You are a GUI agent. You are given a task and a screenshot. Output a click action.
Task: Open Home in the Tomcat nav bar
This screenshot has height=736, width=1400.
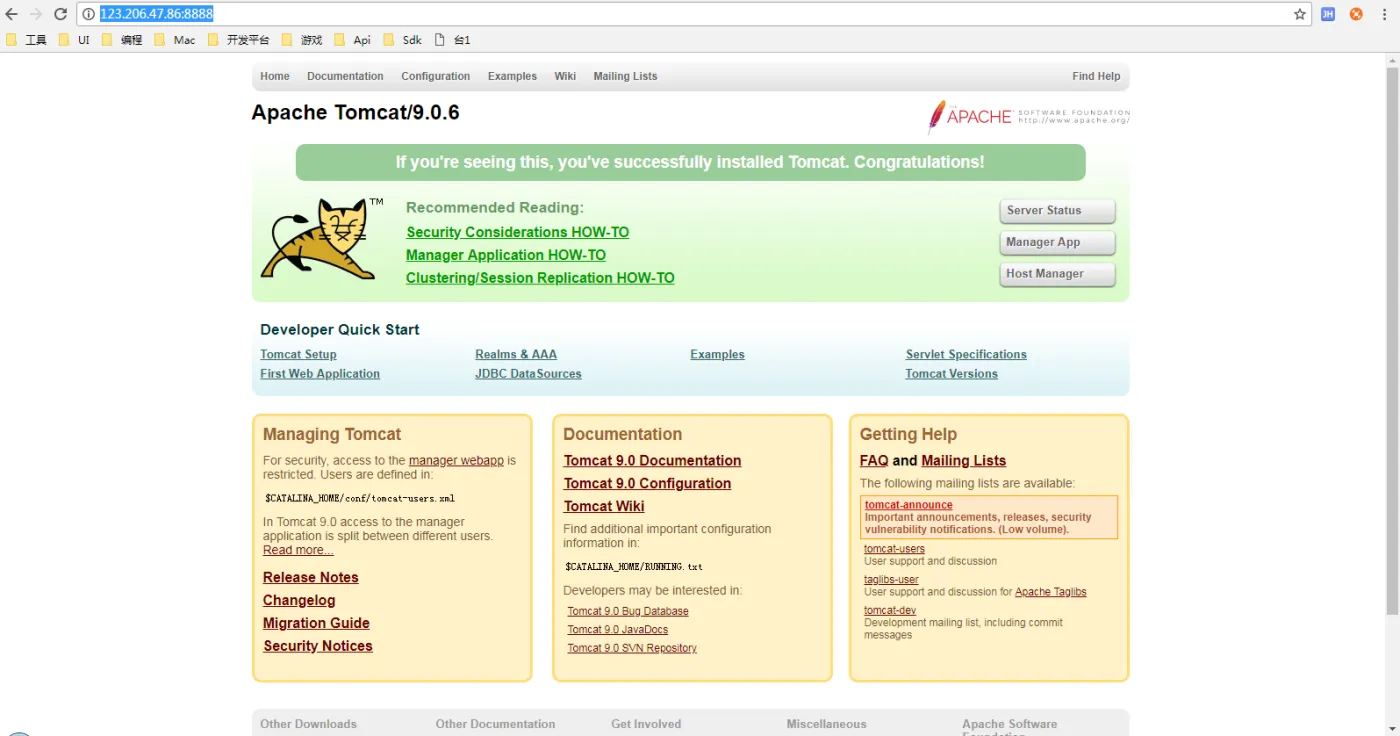tap(275, 76)
